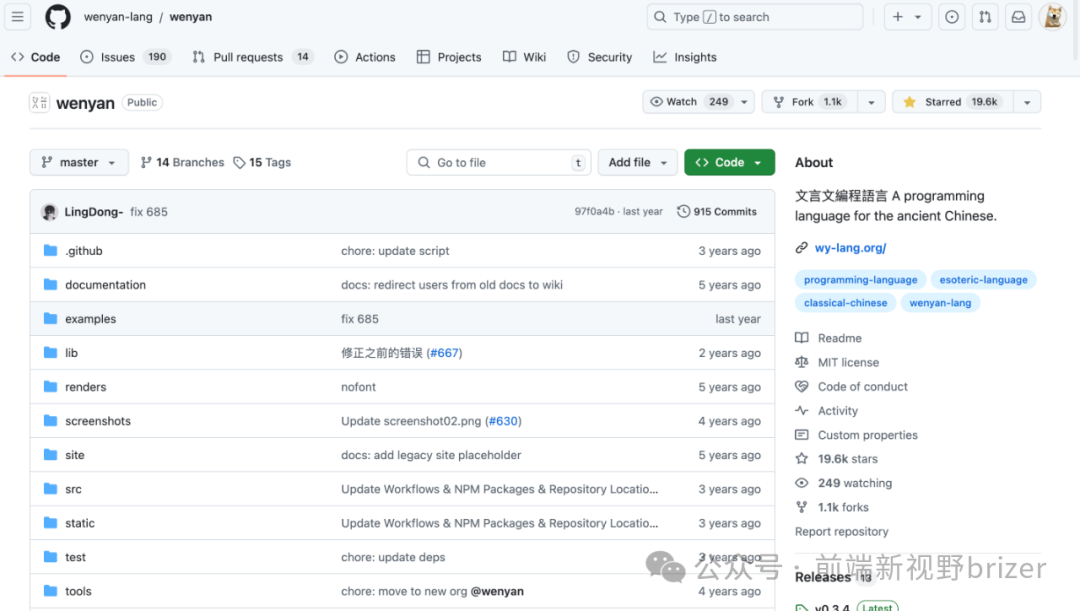Image resolution: width=1080 pixels, height=611 pixels.
Task: Click the .github folder icon
Action: coord(50,251)
